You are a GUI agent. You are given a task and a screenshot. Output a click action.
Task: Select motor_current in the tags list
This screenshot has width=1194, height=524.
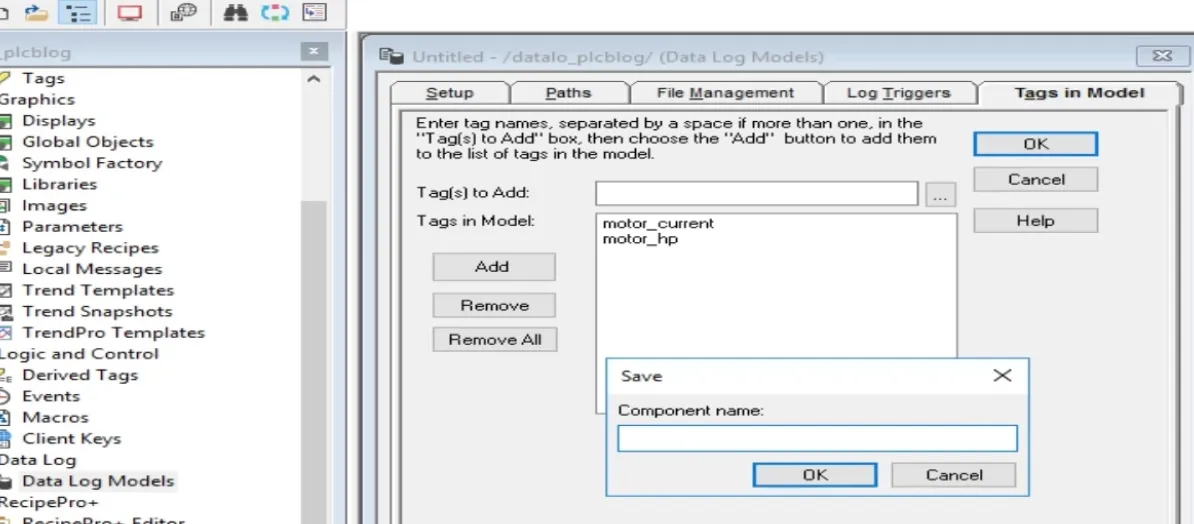pyautogui.click(x=658, y=223)
